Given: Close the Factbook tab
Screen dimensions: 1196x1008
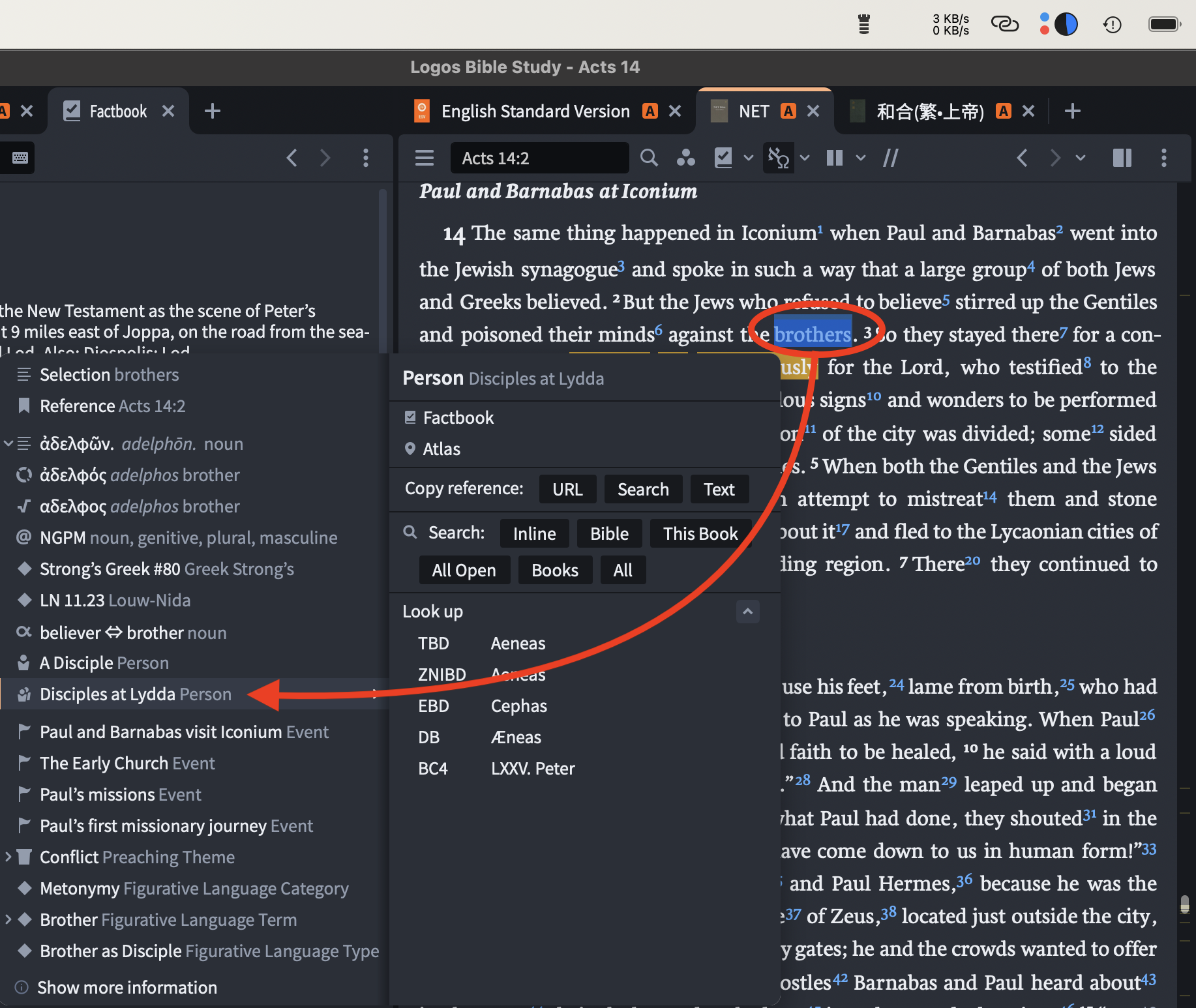Looking at the screenshot, I should (x=168, y=111).
